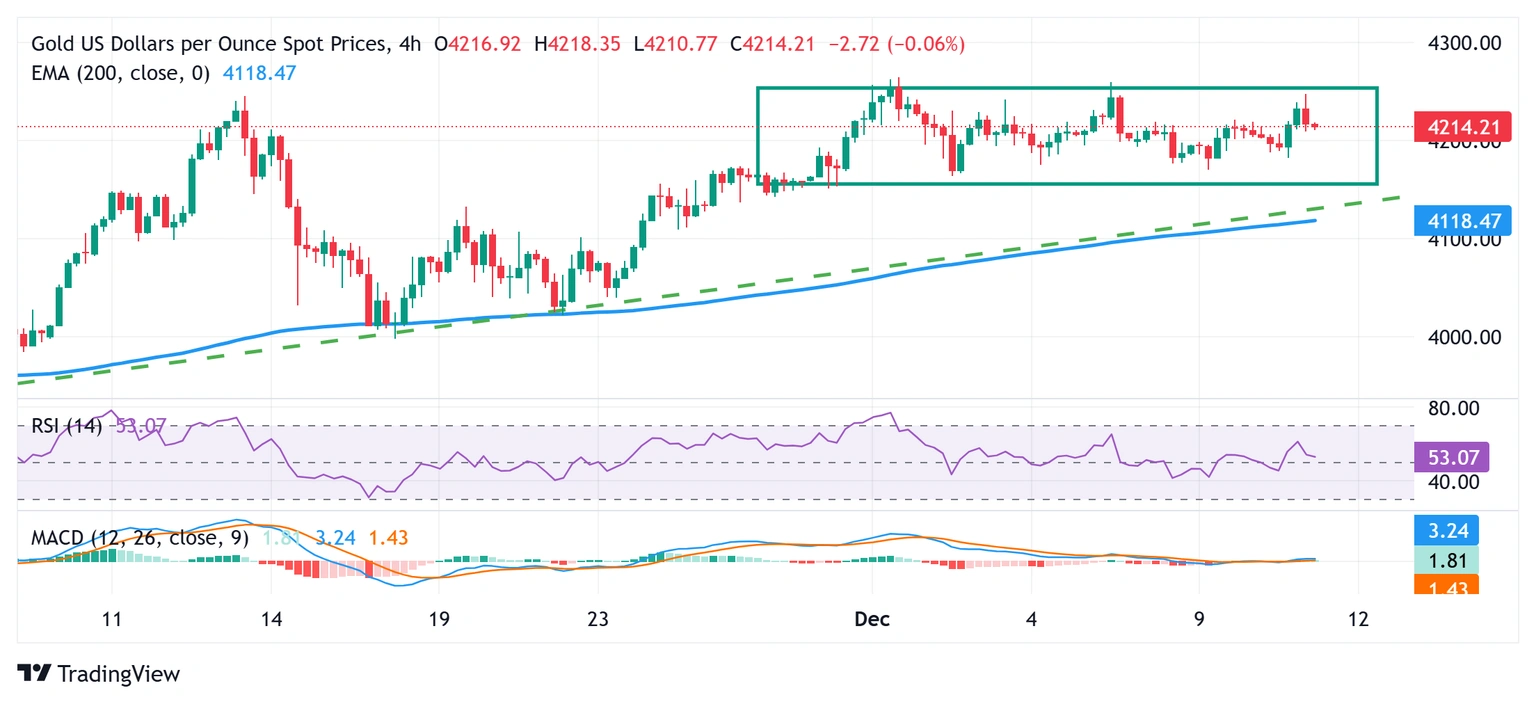Click the 23 date label on time axis

pyautogui.click(x=597, y=618)
